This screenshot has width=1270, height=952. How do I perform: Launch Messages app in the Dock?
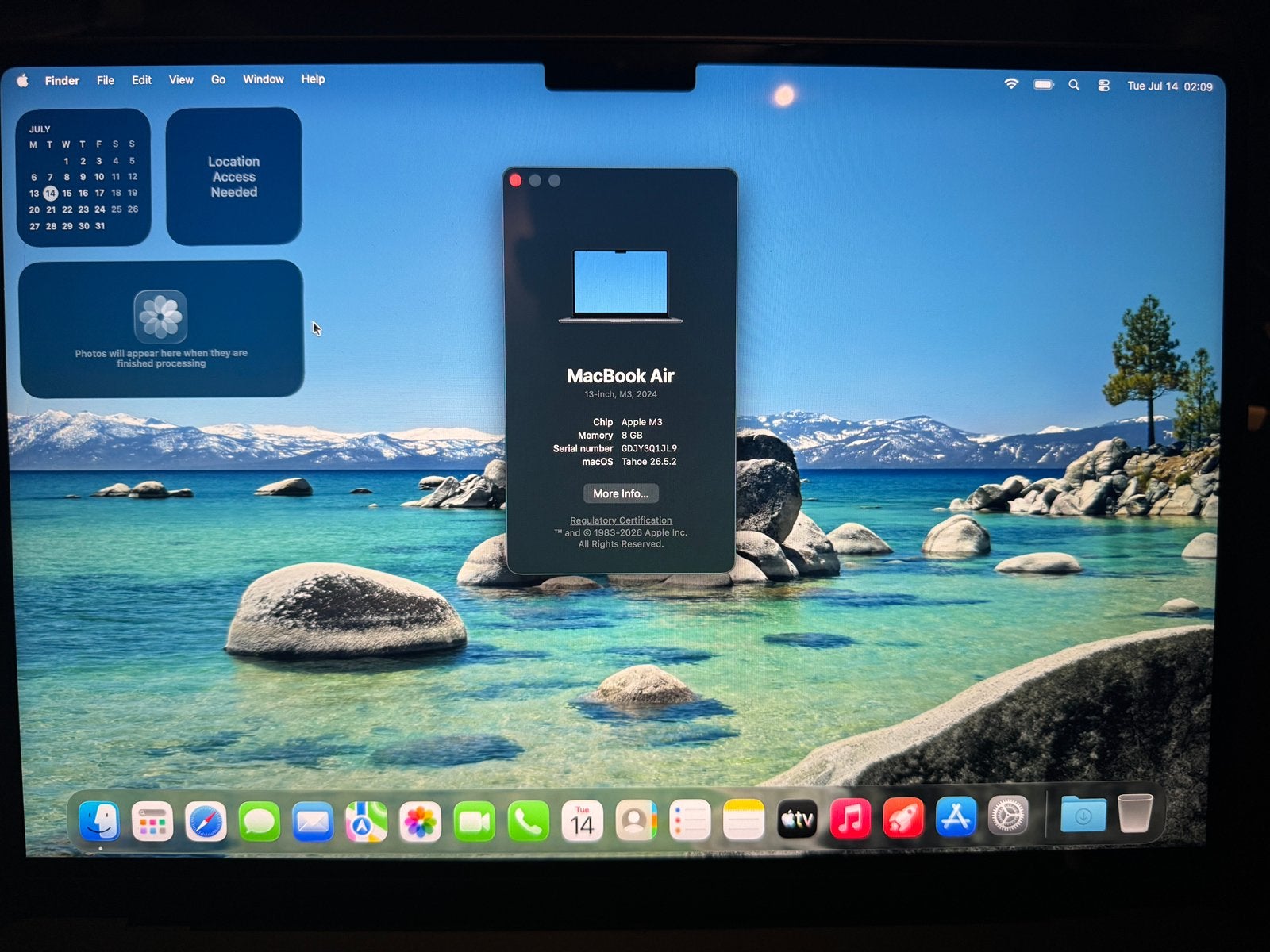tap(259, 821)
